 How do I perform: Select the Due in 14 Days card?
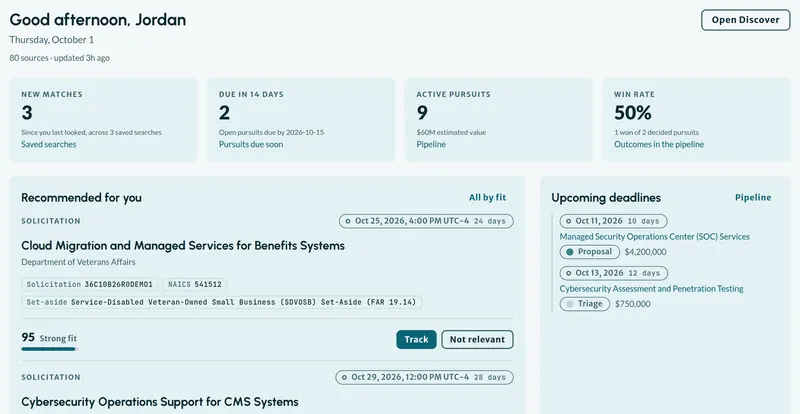301,120
